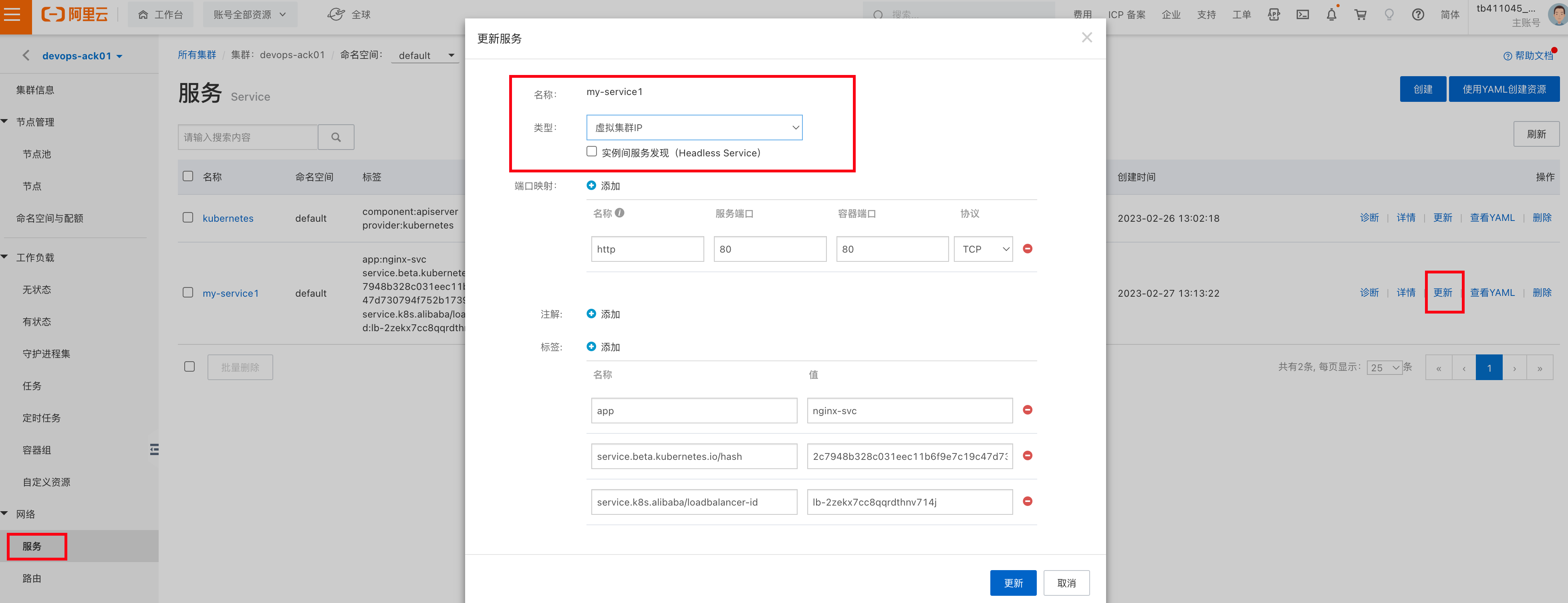Remove the app nginx-svc label row

pos(1028,410)
